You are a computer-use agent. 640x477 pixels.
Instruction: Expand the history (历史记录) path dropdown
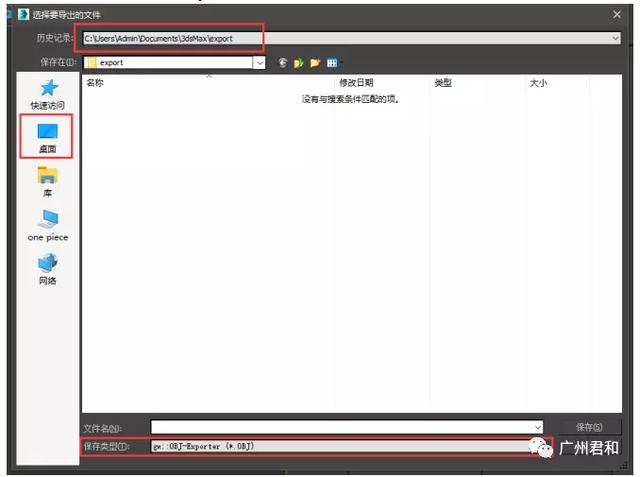point(615,38)
